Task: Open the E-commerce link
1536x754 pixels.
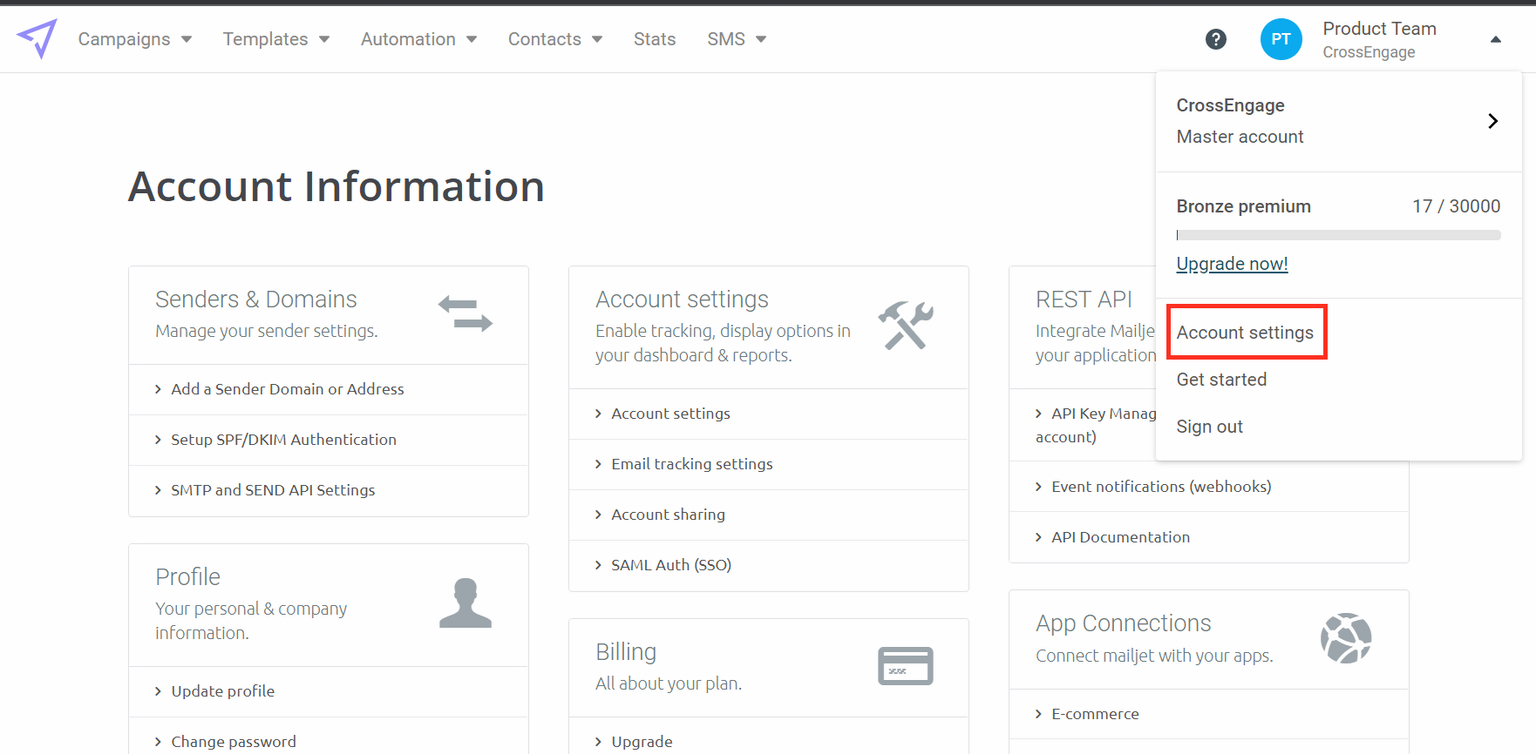Action: (1095, 714)
